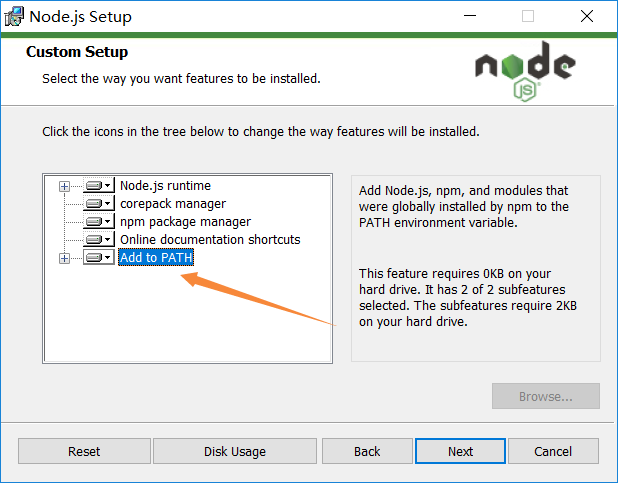Click 'Custom Setup' heading text
Image resolution: width=618 pixels, height=483 pixels.
77,52
